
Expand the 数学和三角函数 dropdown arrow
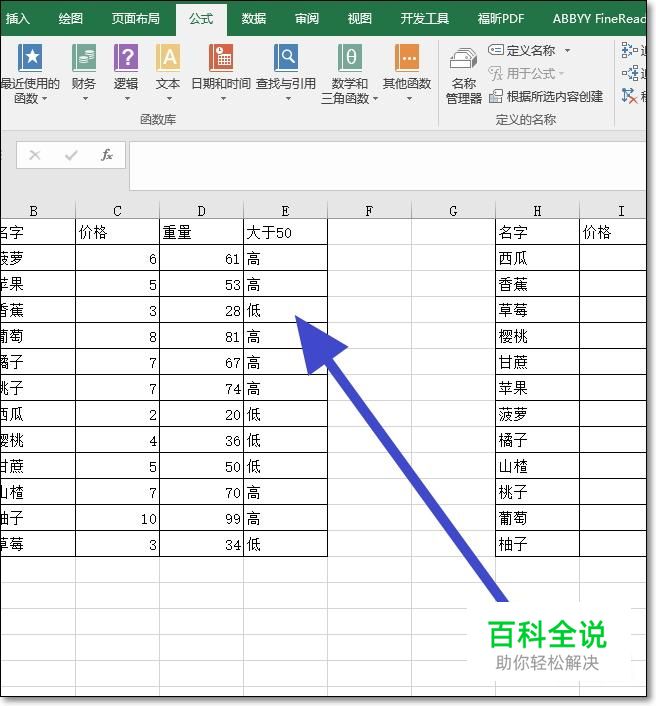(x=376, y=99)
